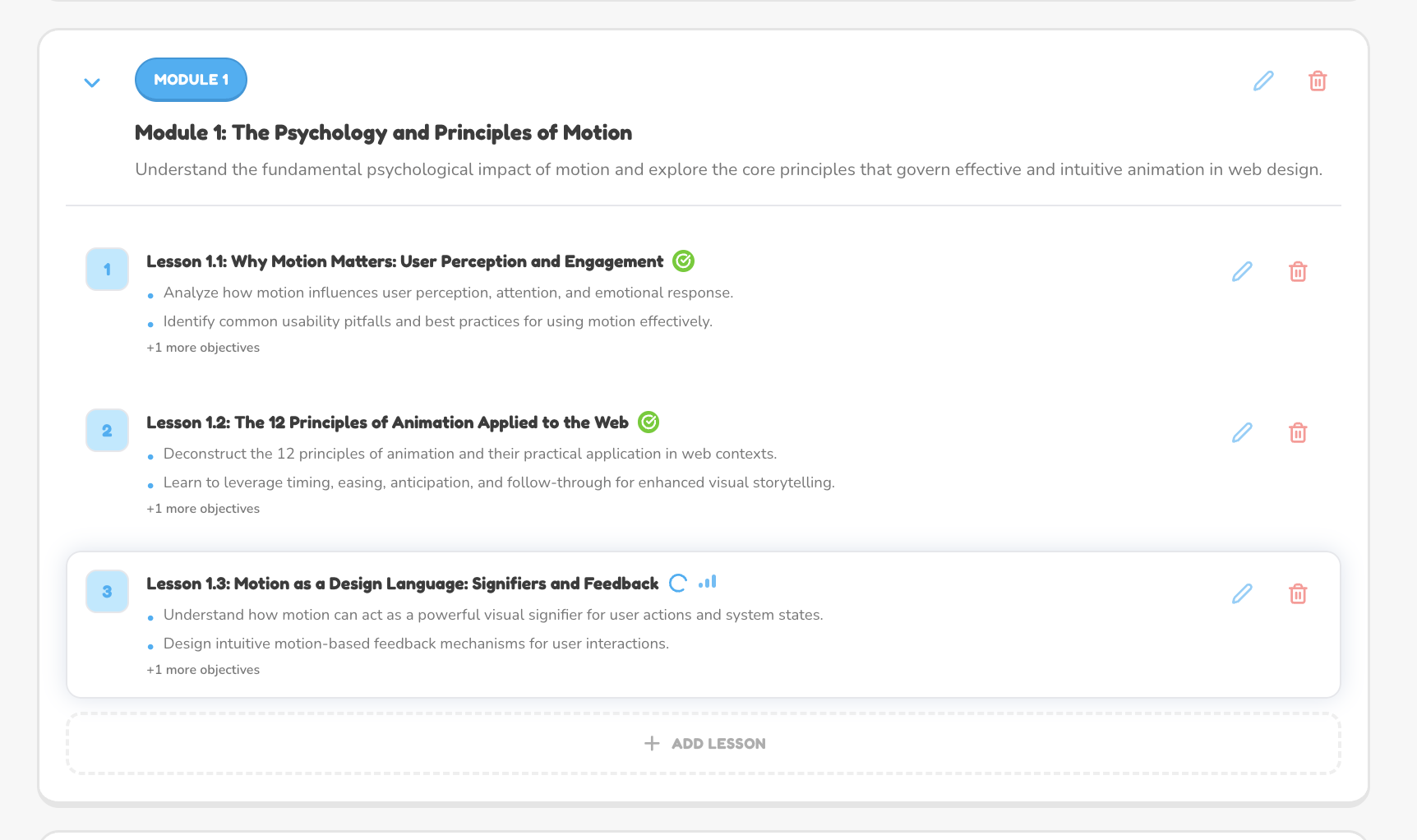
Task: Delete Lesson 1.2 with trash icon
Action: pos(1298,432)
